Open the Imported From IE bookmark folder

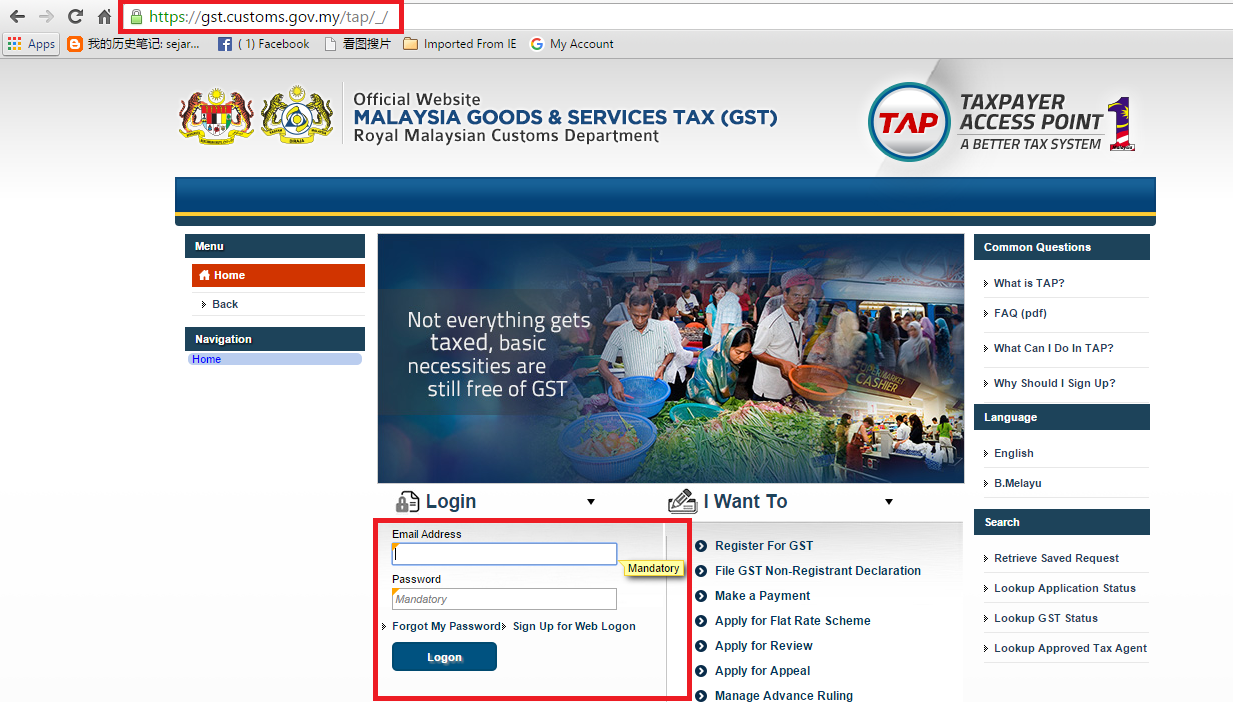pos(460,44)
